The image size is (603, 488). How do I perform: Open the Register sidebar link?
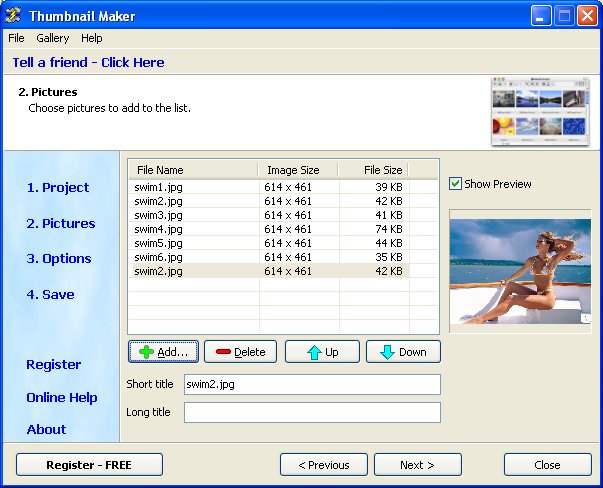pos(53,365)
